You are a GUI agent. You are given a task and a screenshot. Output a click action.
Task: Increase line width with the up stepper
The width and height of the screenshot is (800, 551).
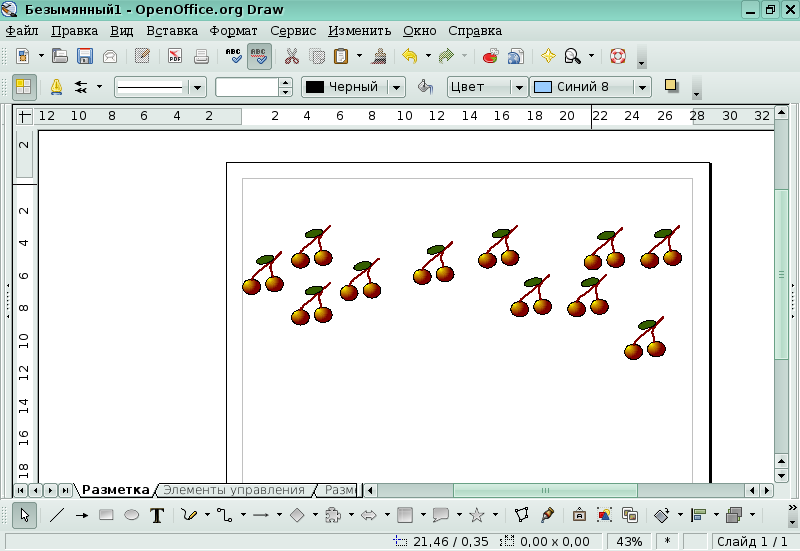pyautogui.click(x=286, y=83)
